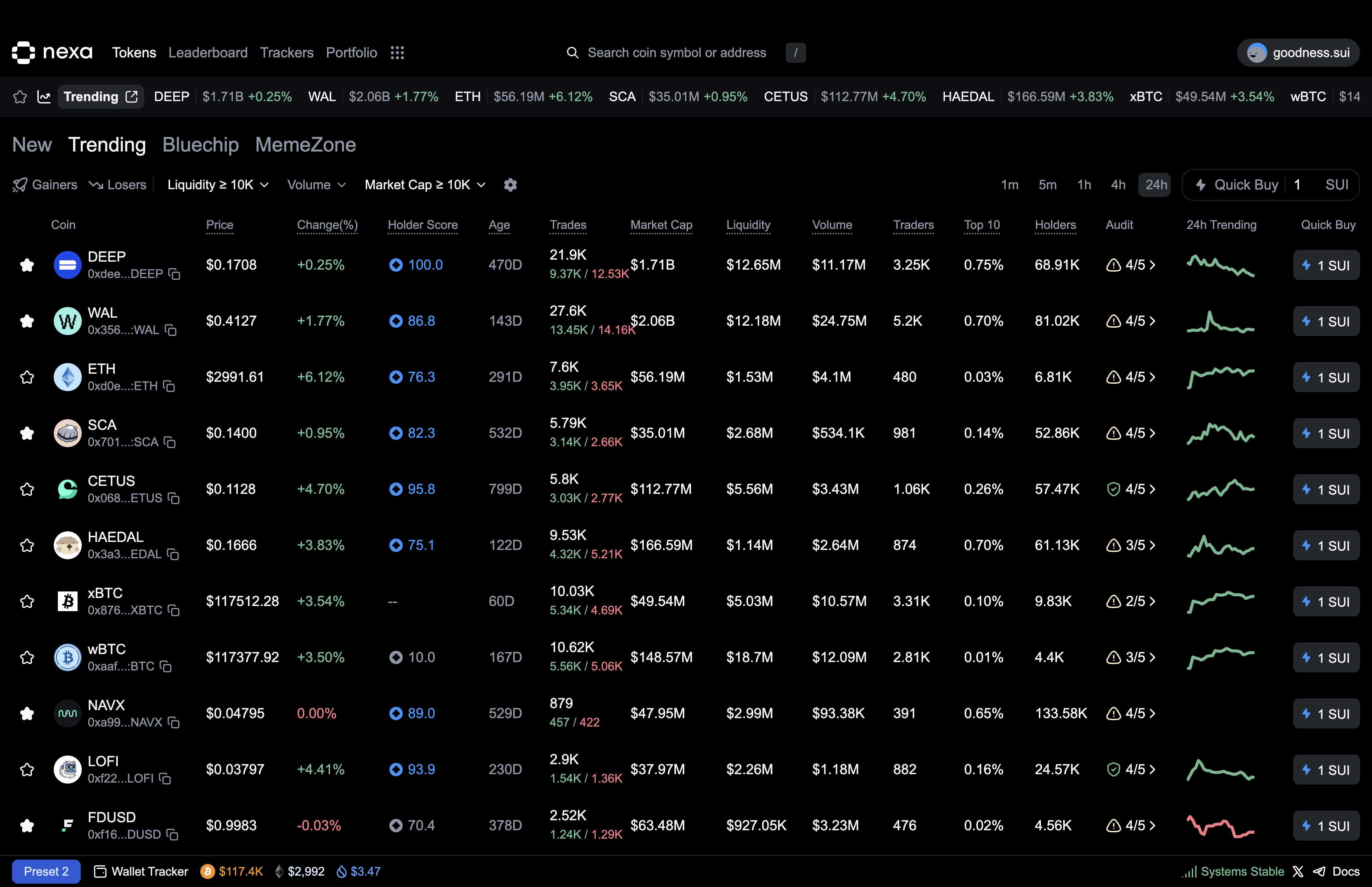
Task: Open the Volume filter dropdown
Action: tap(316, 185)
